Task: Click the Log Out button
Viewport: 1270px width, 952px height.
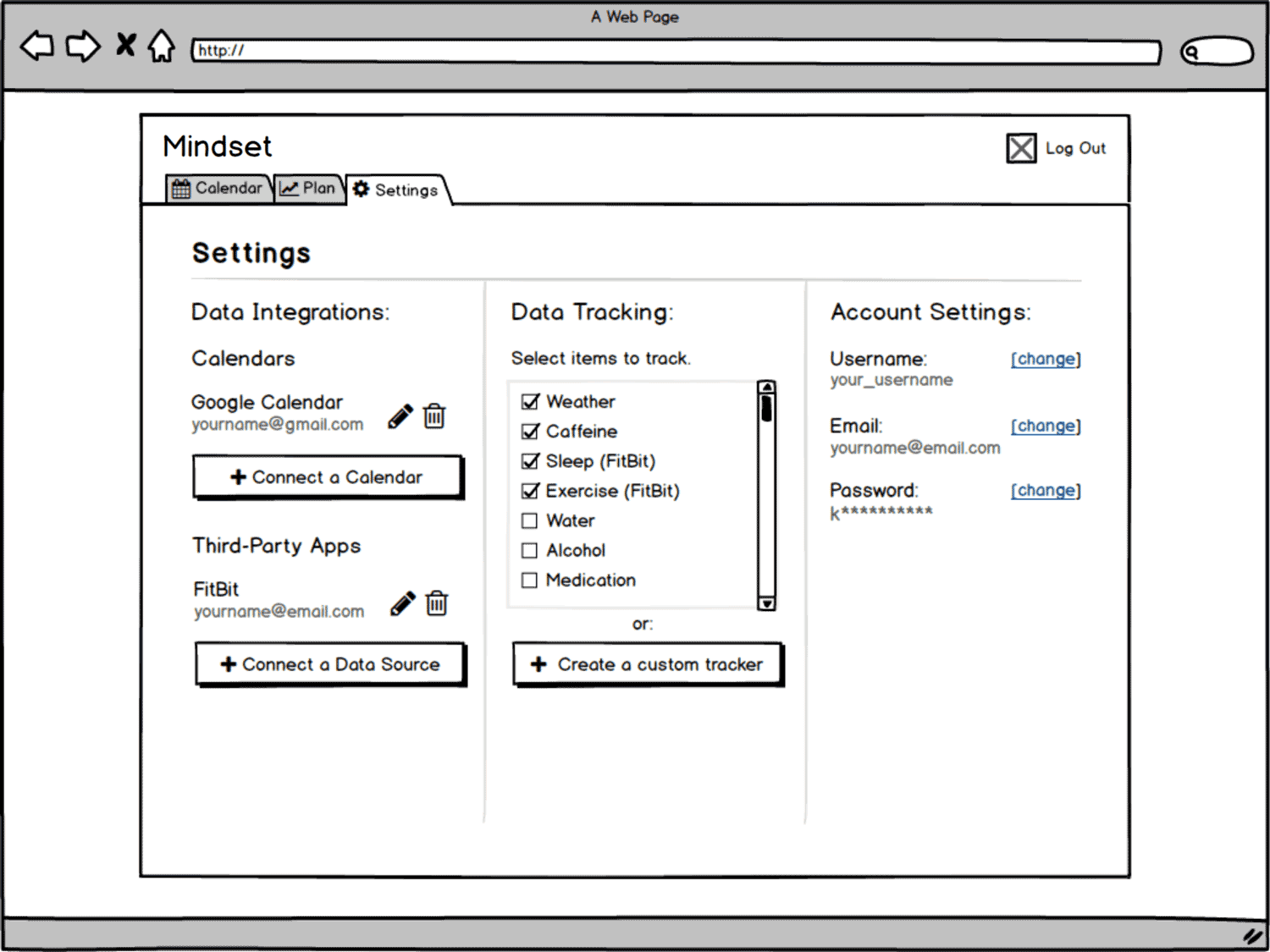Action: [x=1057, y=148]
